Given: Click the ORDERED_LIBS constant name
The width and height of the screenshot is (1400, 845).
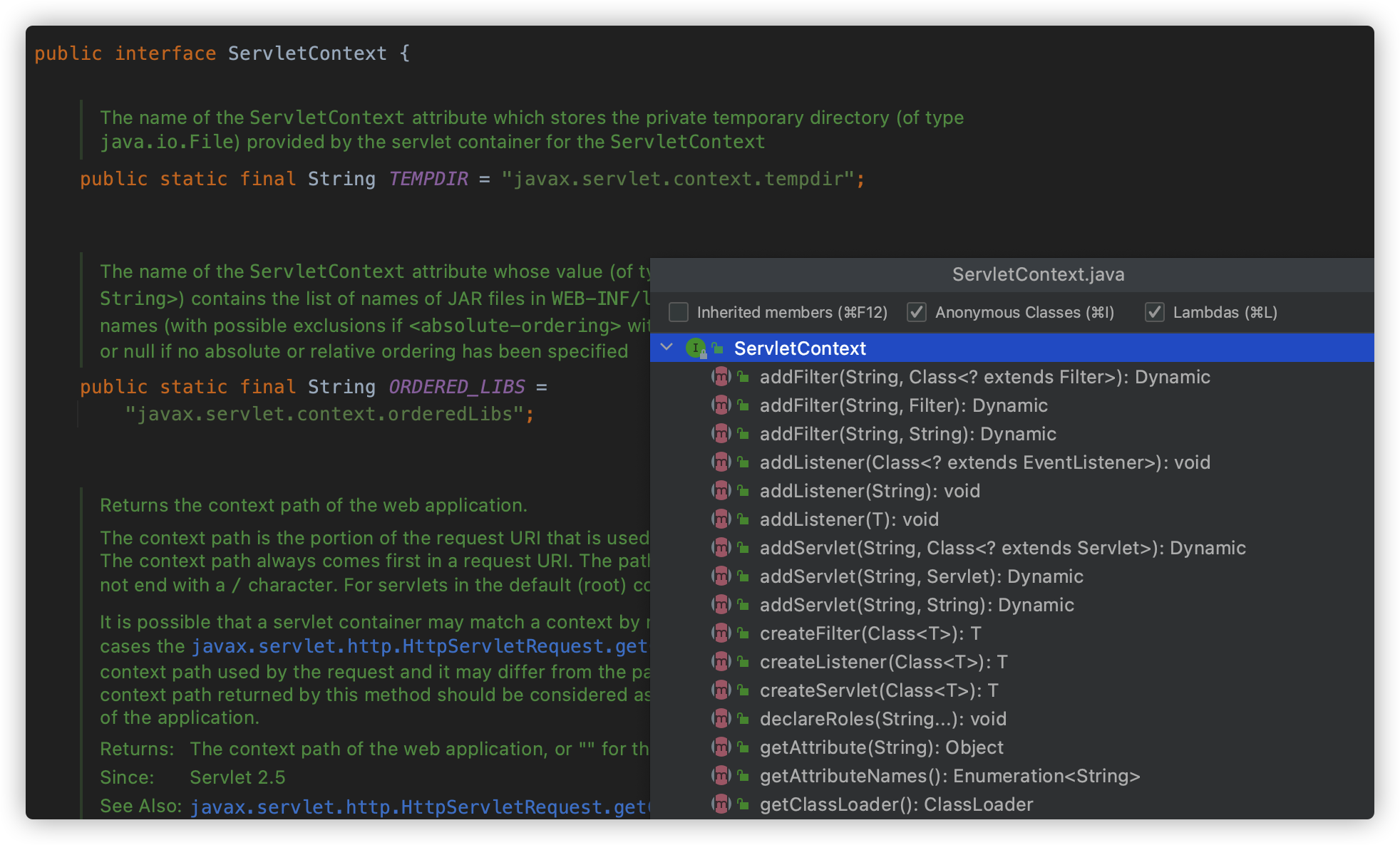Looking at the screenshot, I should point(456,387).
